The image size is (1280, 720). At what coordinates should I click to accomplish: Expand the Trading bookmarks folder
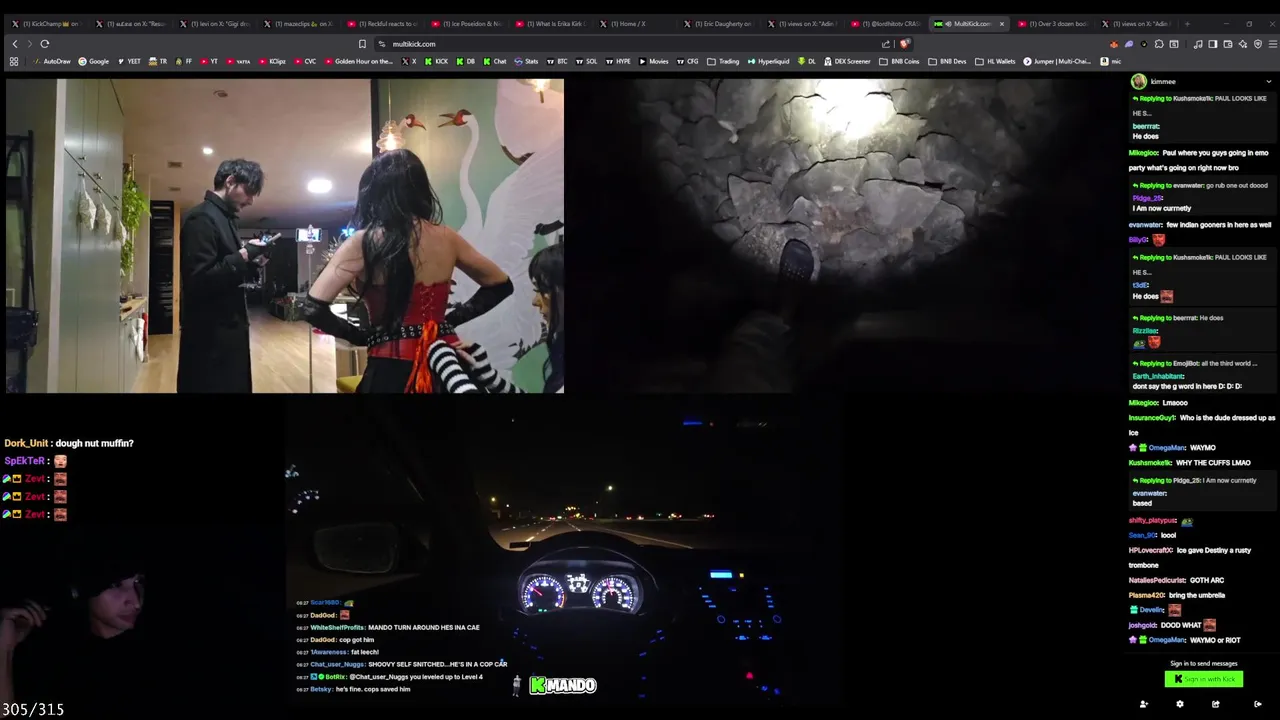pyautogui.click(x=723, y=61)
